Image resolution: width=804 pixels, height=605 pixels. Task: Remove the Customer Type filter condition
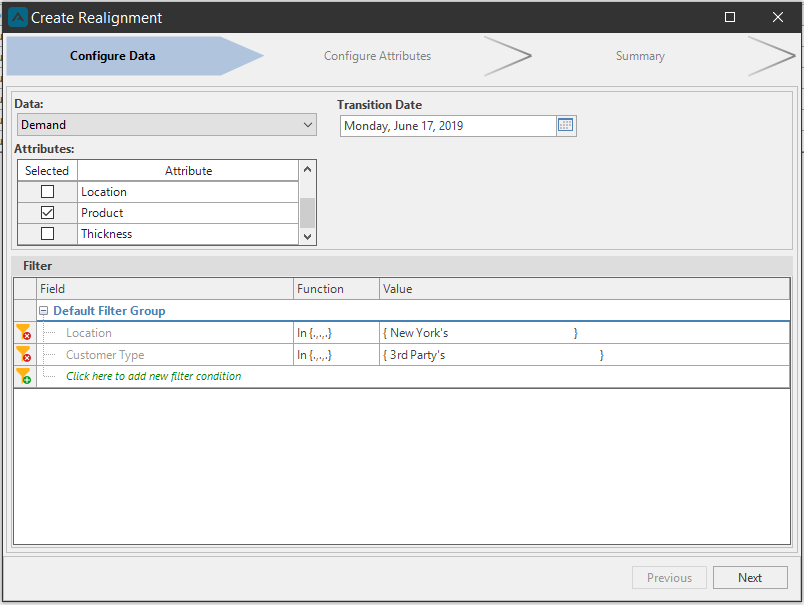click(x=24, y=355)
